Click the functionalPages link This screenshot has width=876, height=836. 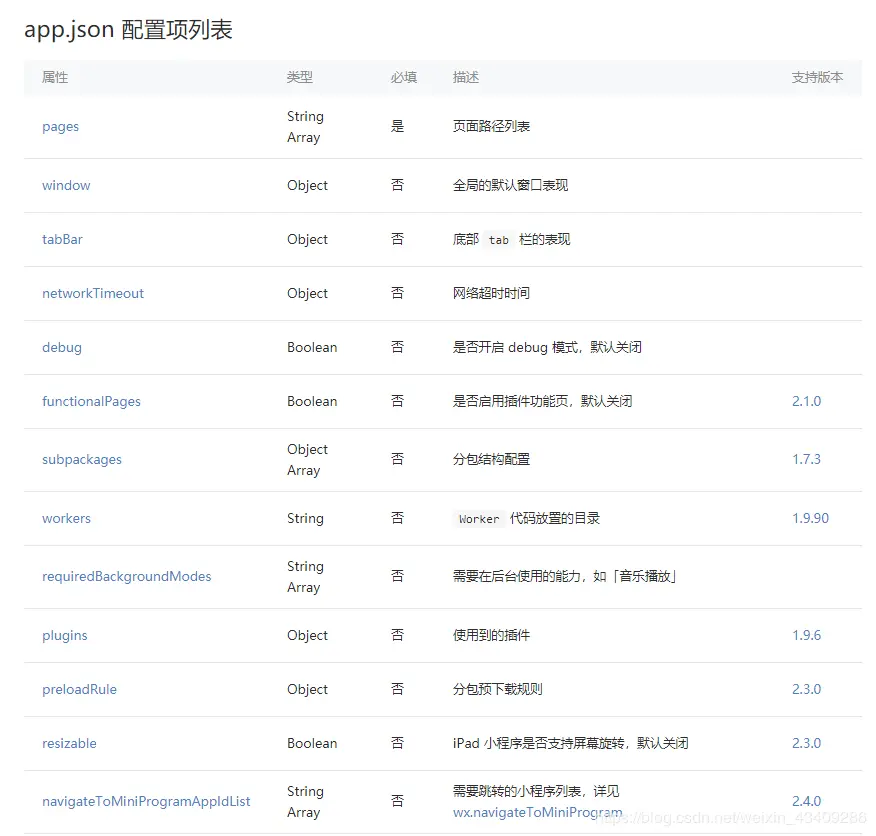(x=91, y=401)
